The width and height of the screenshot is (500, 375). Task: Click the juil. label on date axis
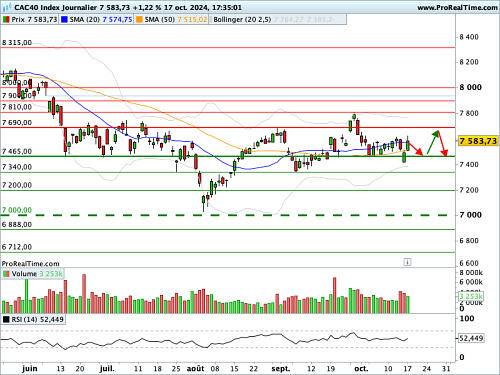tap(107, 369)
